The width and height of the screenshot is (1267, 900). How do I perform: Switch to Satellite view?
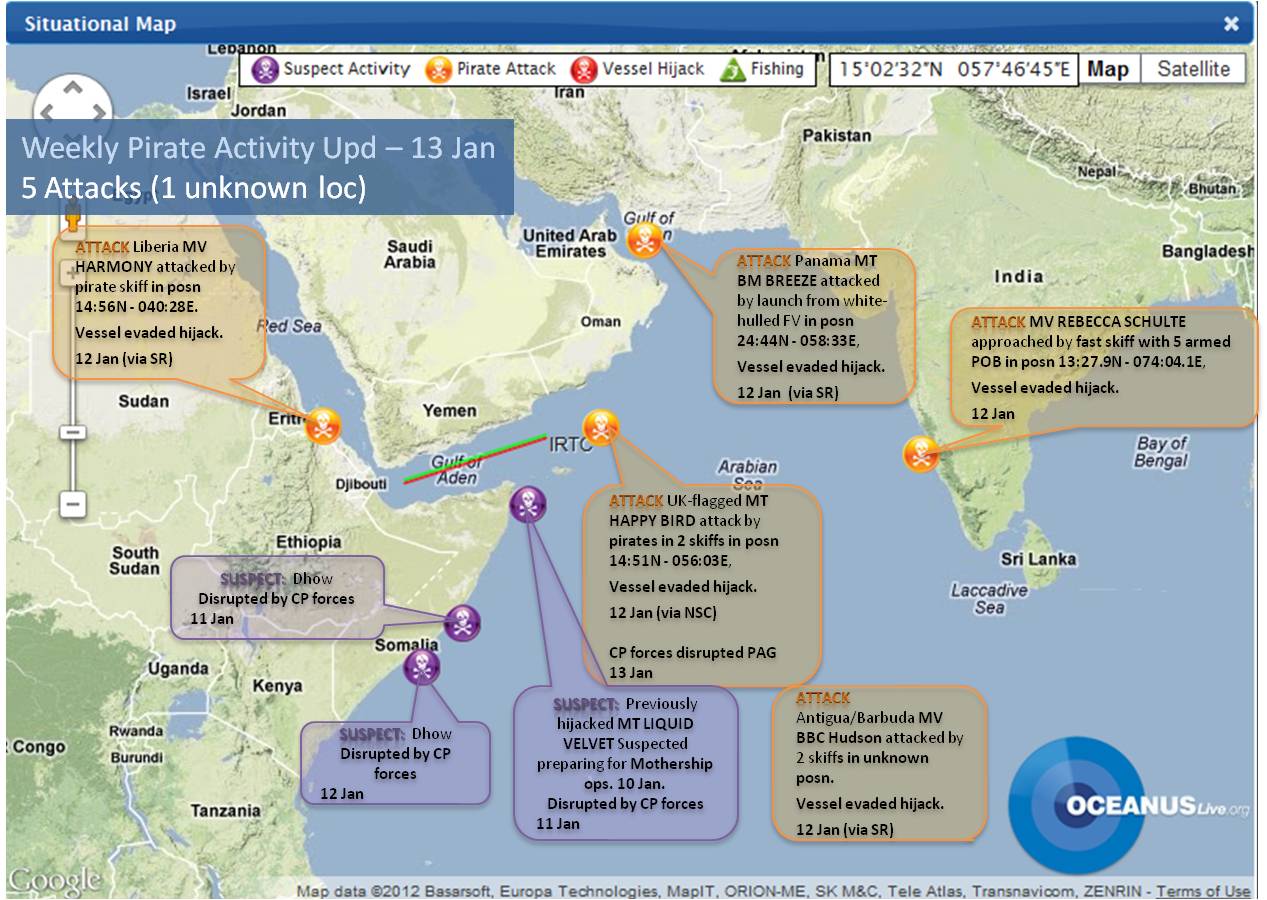point(1193,69)
